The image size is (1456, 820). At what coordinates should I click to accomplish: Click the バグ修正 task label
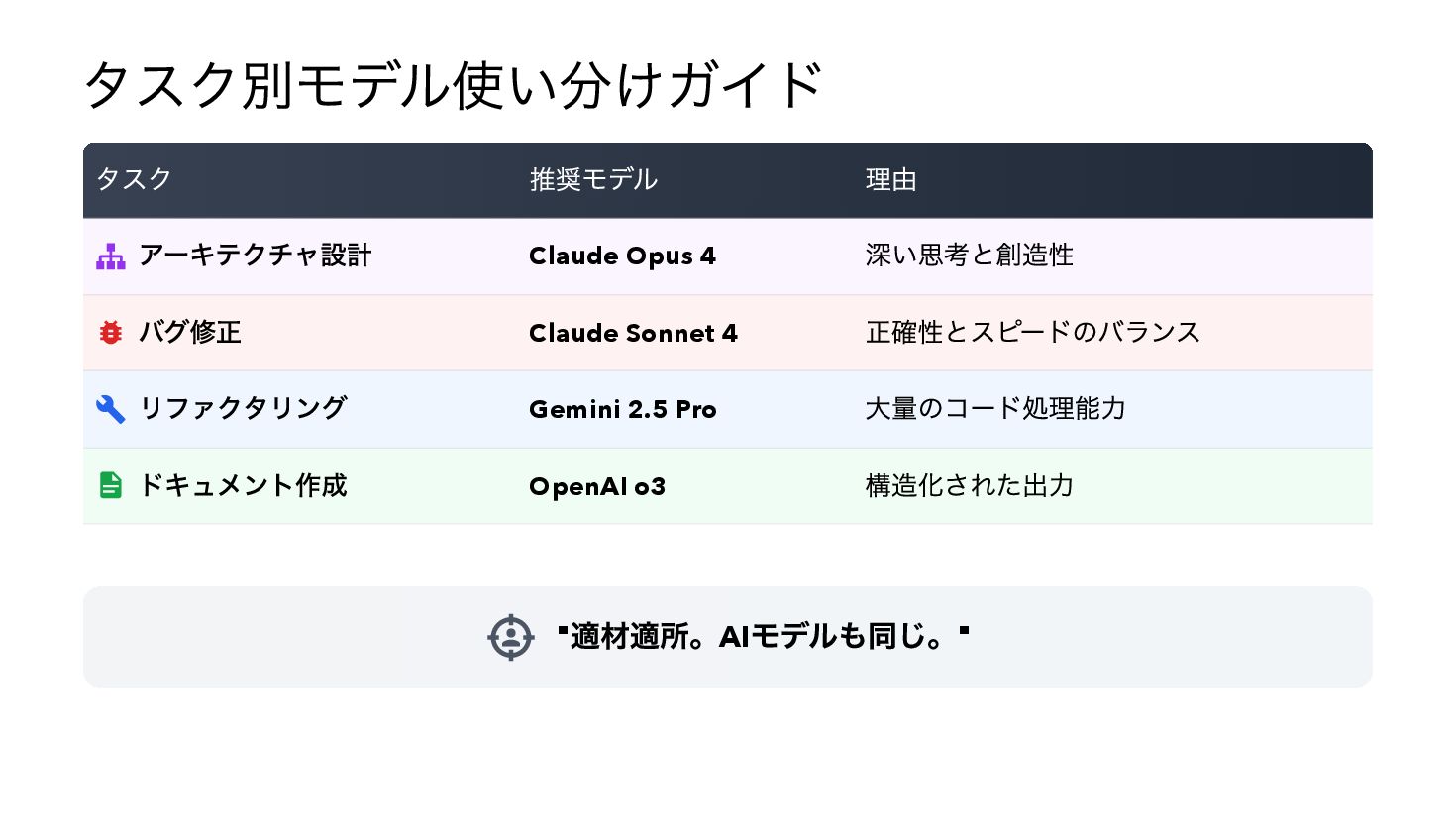coord(190,332)
